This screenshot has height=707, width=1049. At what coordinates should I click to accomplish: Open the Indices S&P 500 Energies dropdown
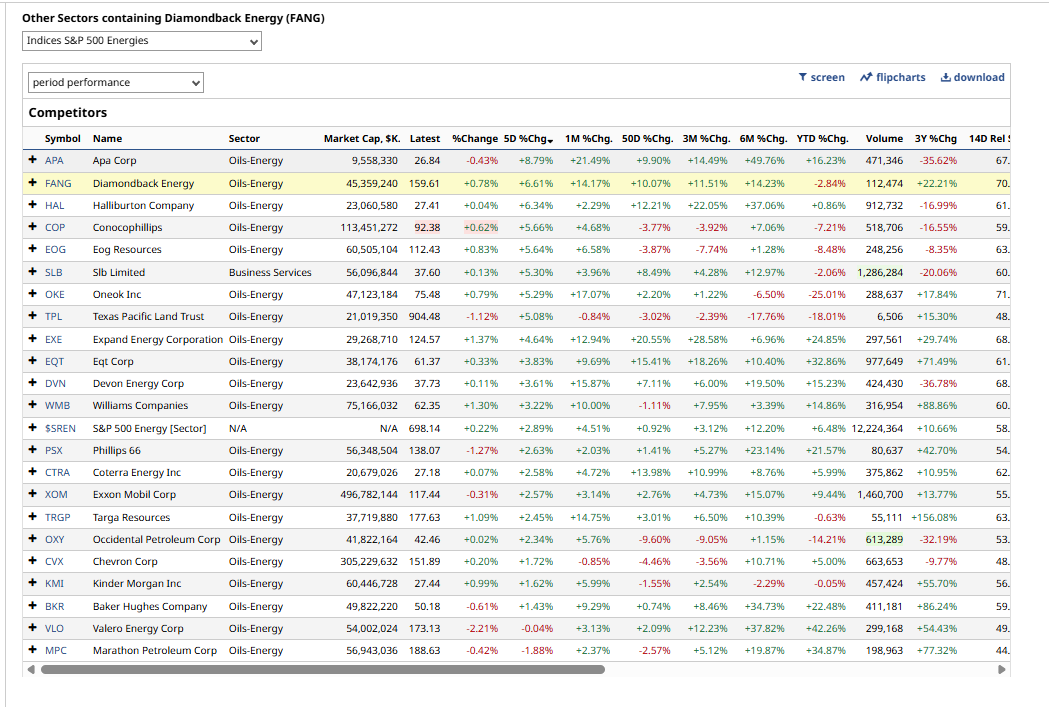(x=142, y=41)
